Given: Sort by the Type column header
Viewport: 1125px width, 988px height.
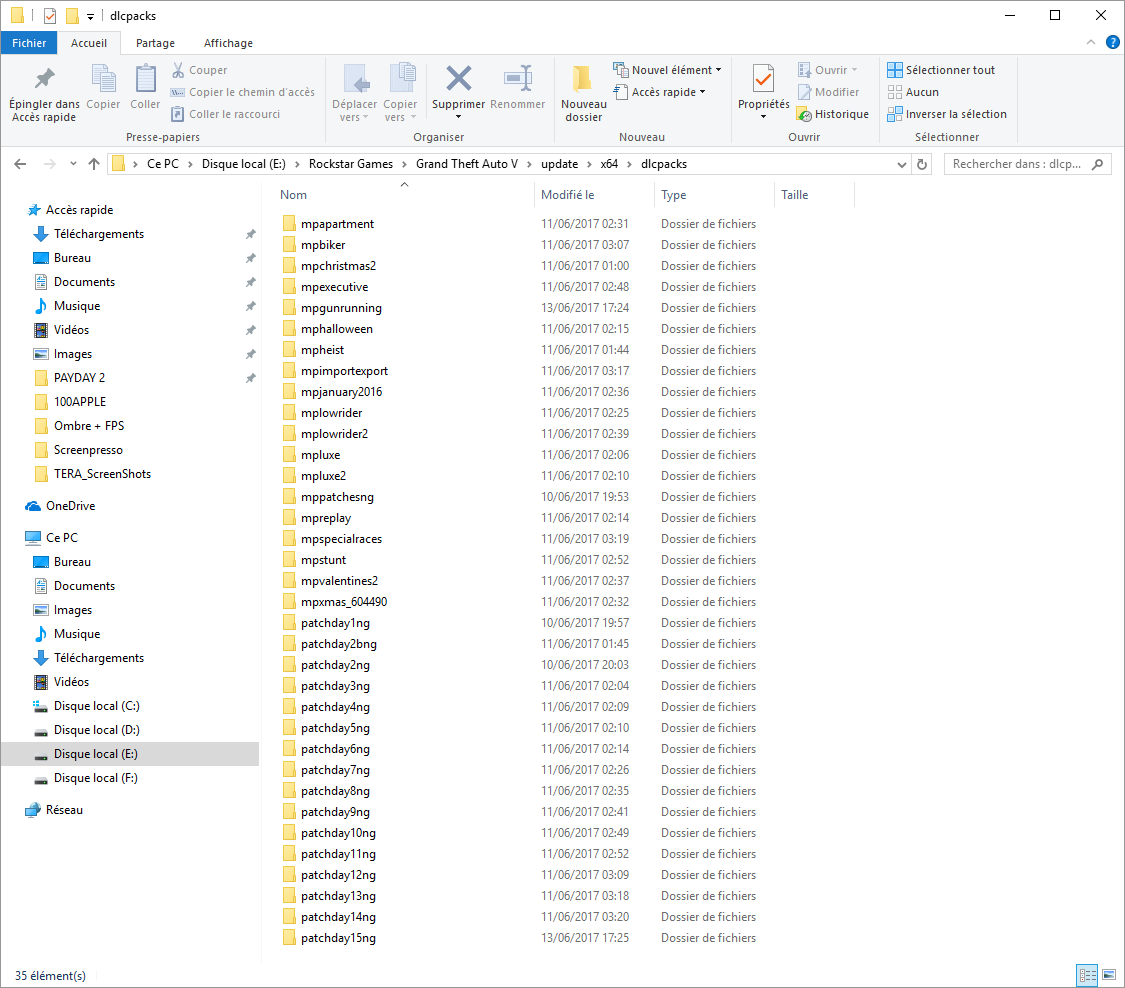Looking at the screenshot, I should pyautogui.click(x=674, y=195).
